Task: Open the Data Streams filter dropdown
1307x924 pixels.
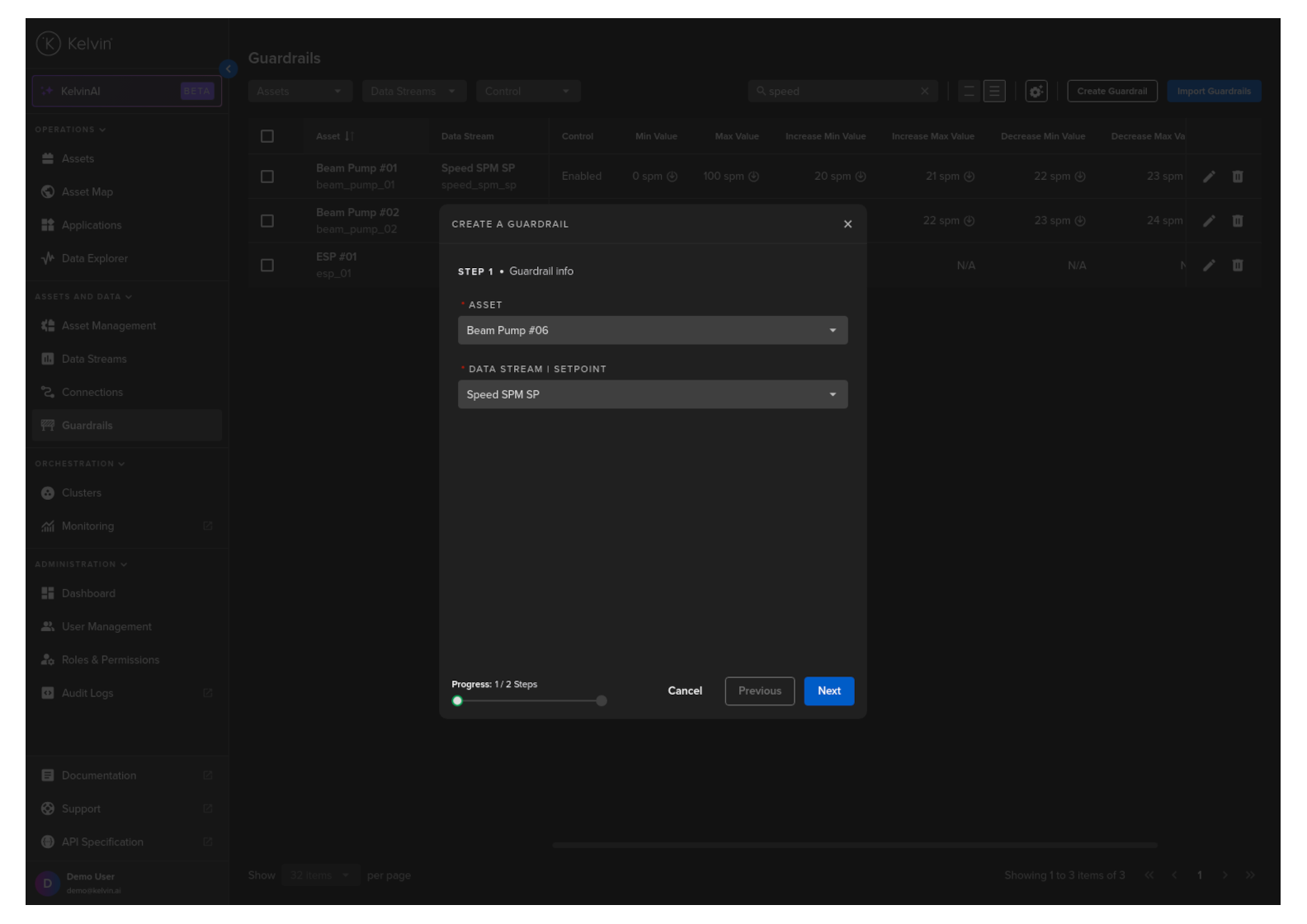Action: [413, 92]
